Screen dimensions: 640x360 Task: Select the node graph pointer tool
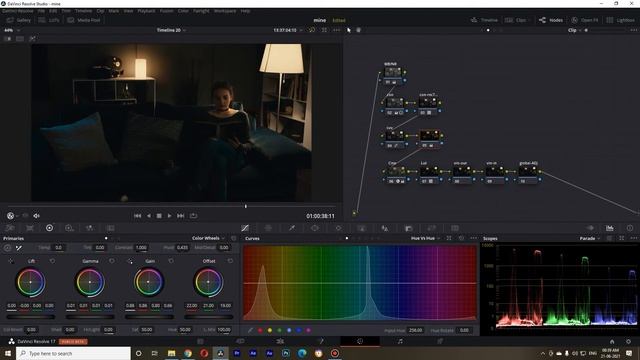tap(349, 30)
